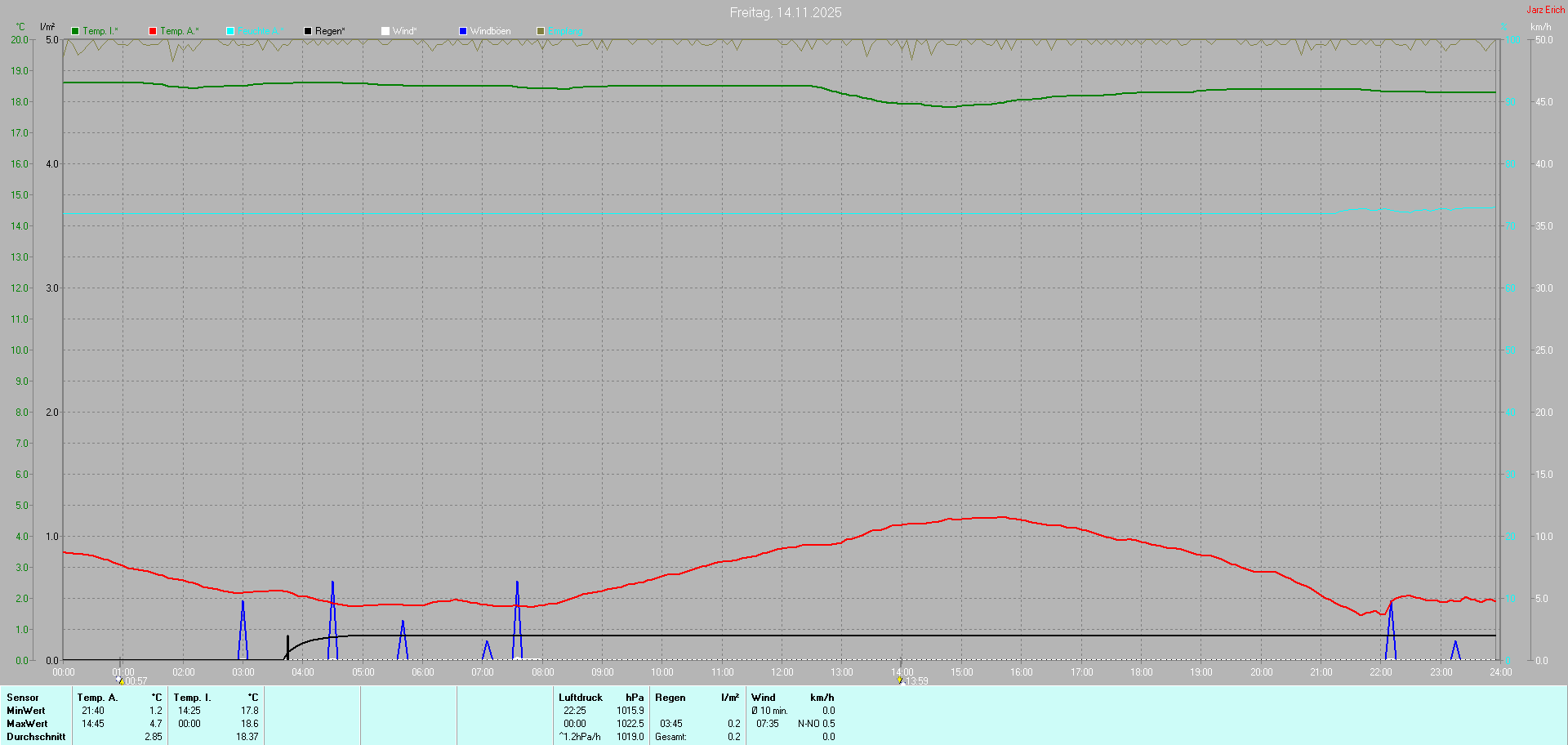
Task: Click the sun marker at 13:59
Action: 900,680
